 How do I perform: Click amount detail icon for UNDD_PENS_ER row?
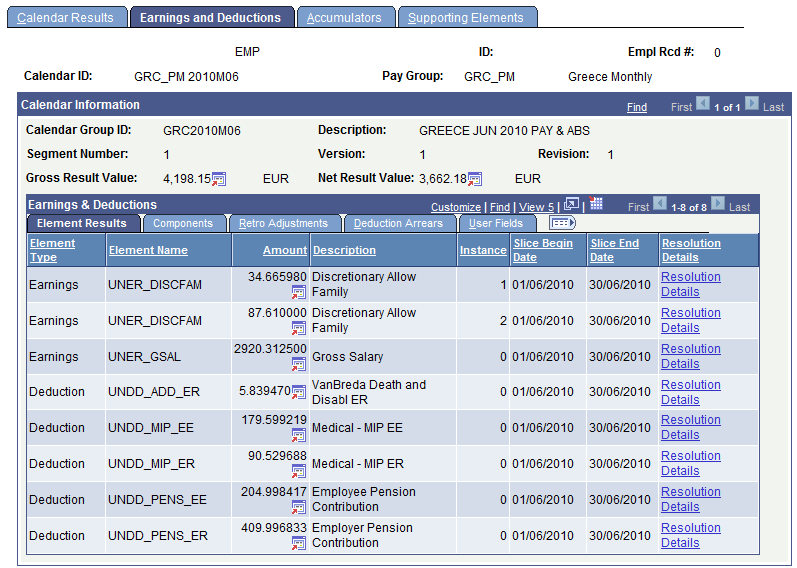[x=299, y=543]
